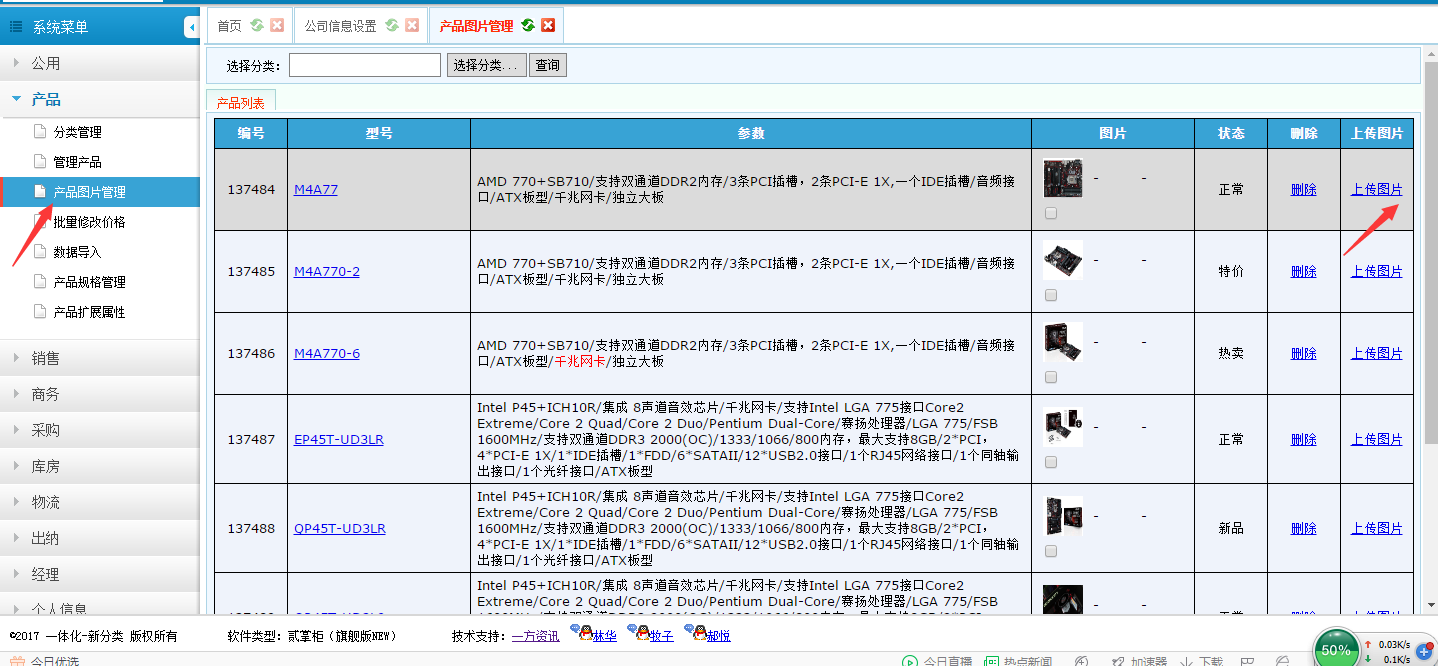Viewport: 1438px width, 666px height.
Task: Click the file icon beside 管理产品
Action: [40, 161]
